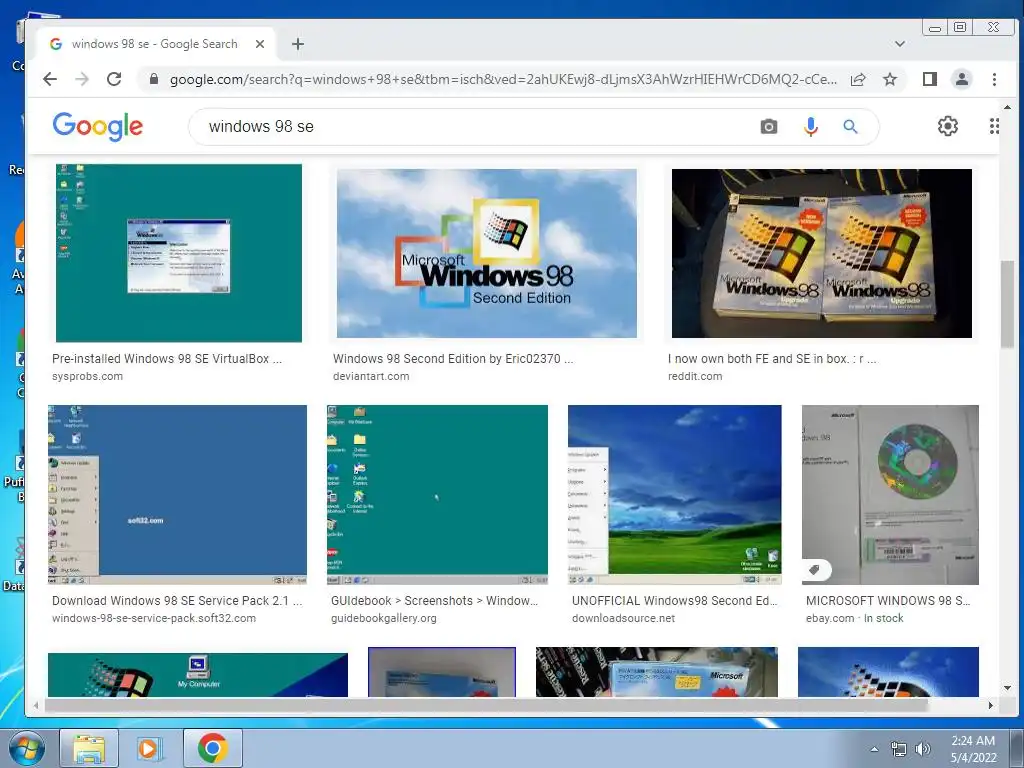
Task: Expand the tab search dropdown arrow
Action: coord(900,44)
